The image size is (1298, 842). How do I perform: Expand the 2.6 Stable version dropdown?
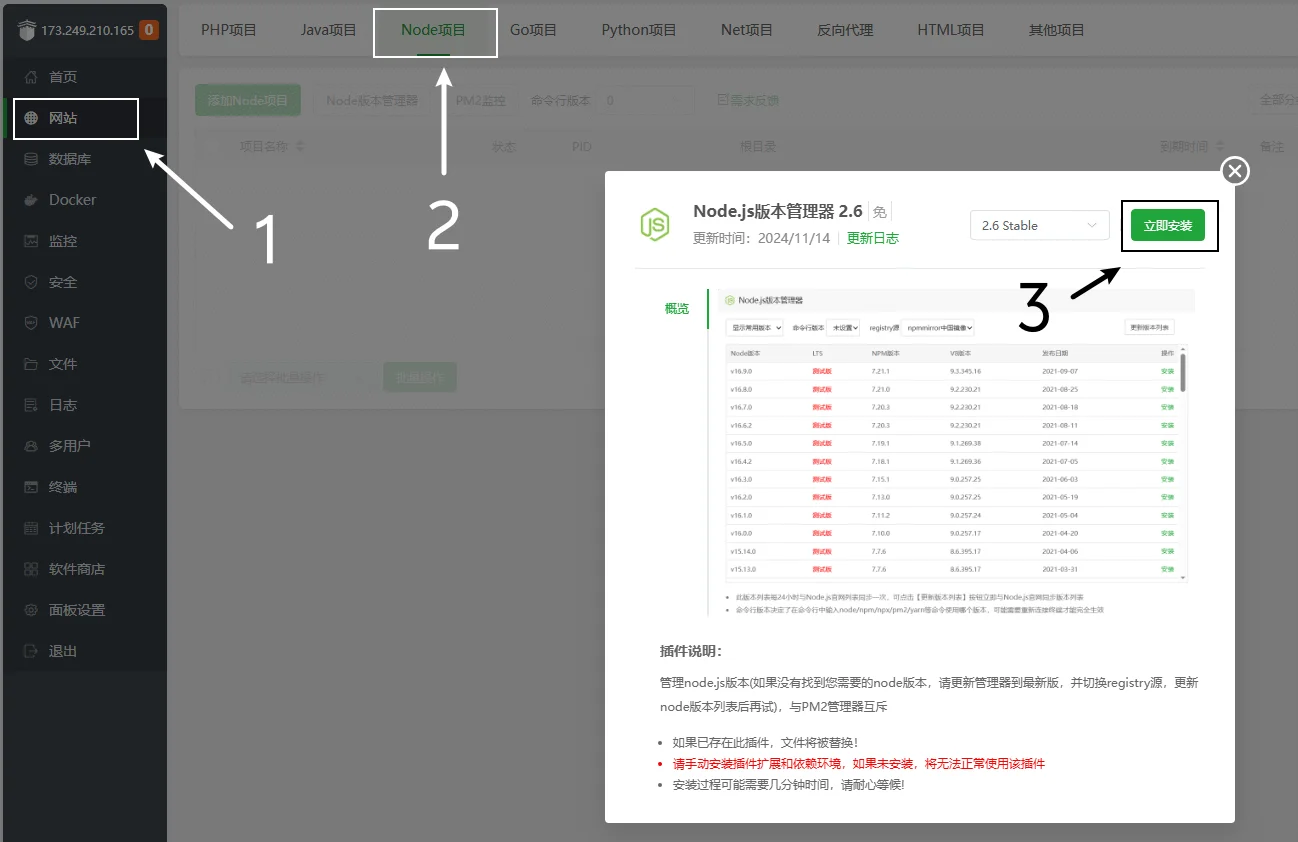pyautogui.click(x=1039, y=226)
